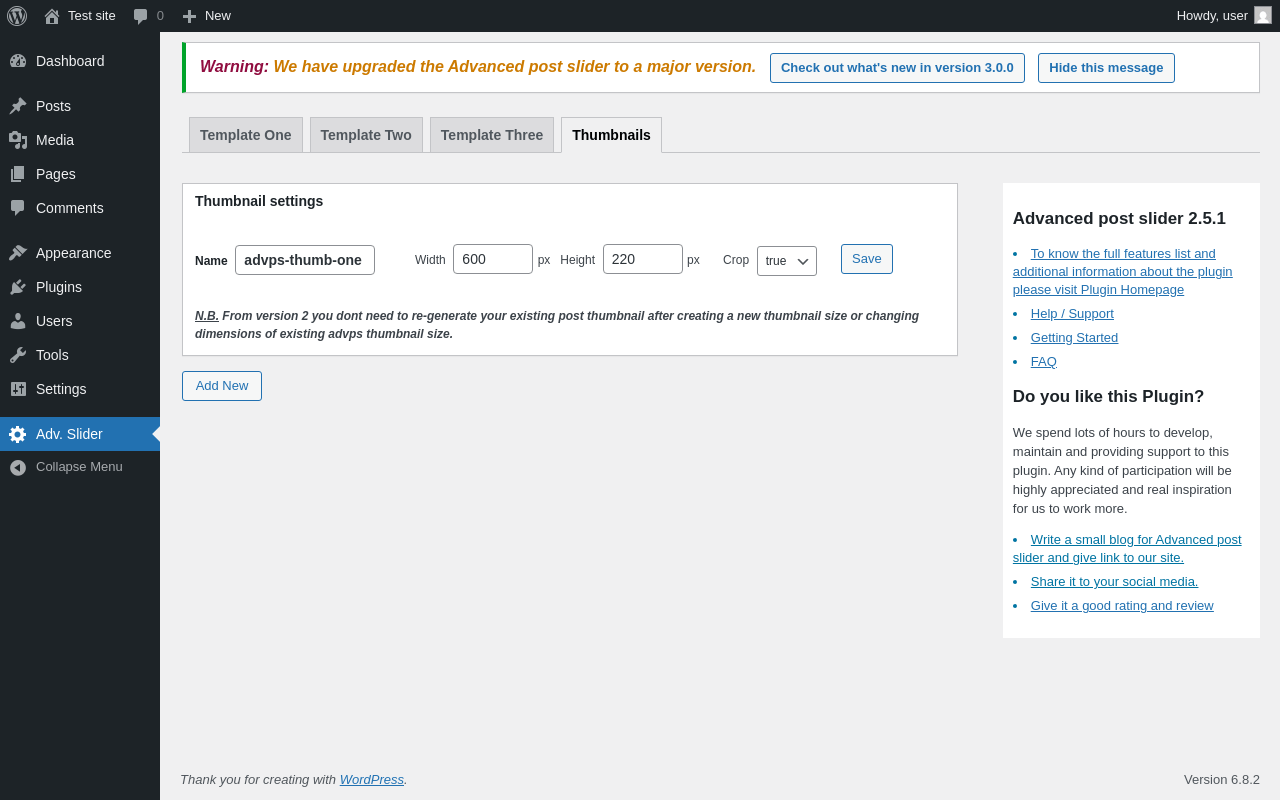Open the Plugin Homepage full features link
The height and width of the screenshot is (800, 1280).
1123,272
